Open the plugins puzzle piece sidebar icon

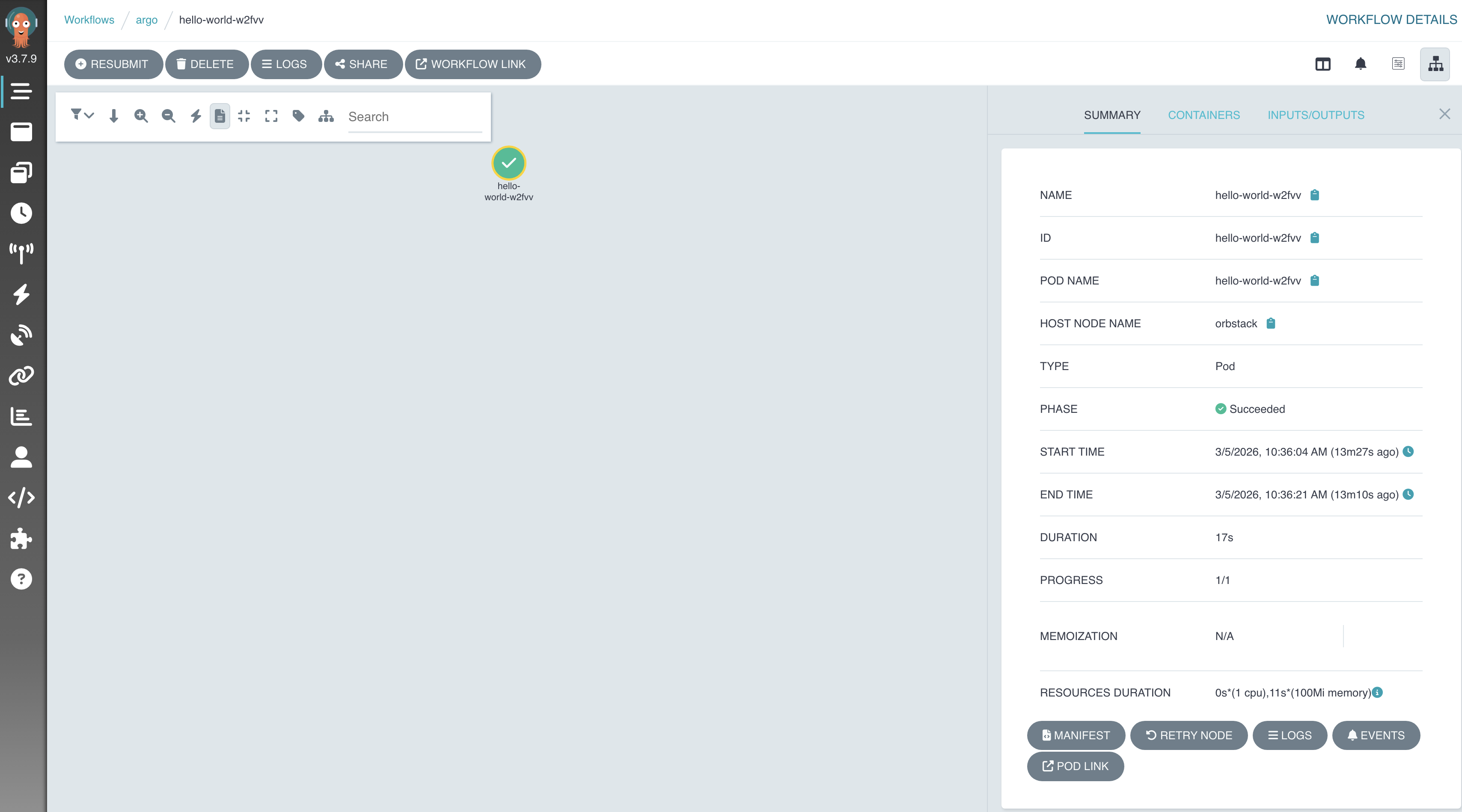coord(21,539)
